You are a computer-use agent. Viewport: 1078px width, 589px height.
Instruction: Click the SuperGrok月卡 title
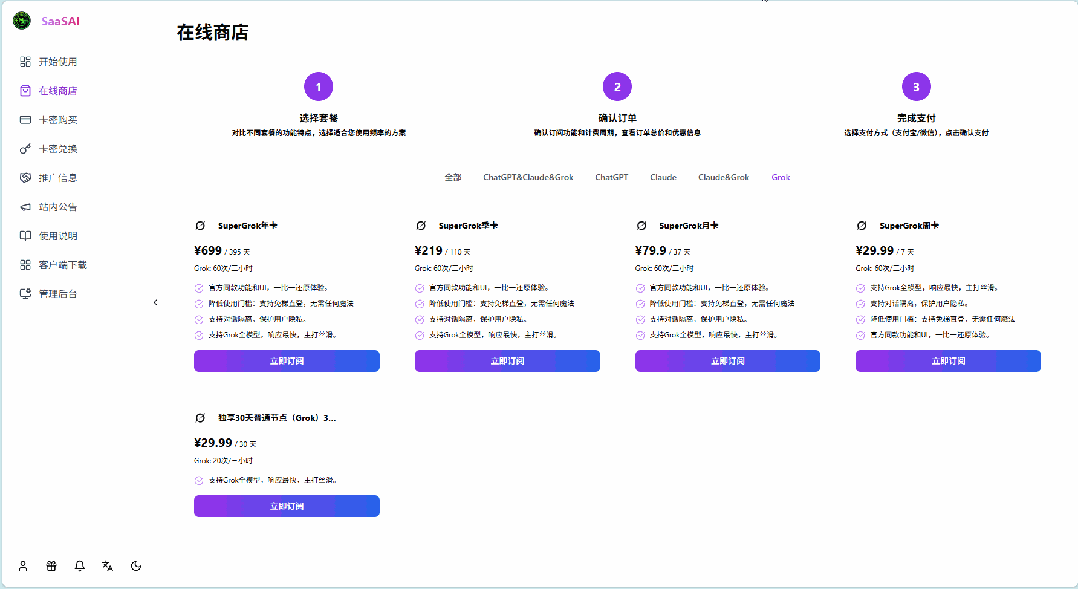pyautogui.click(x=689, y=225)
